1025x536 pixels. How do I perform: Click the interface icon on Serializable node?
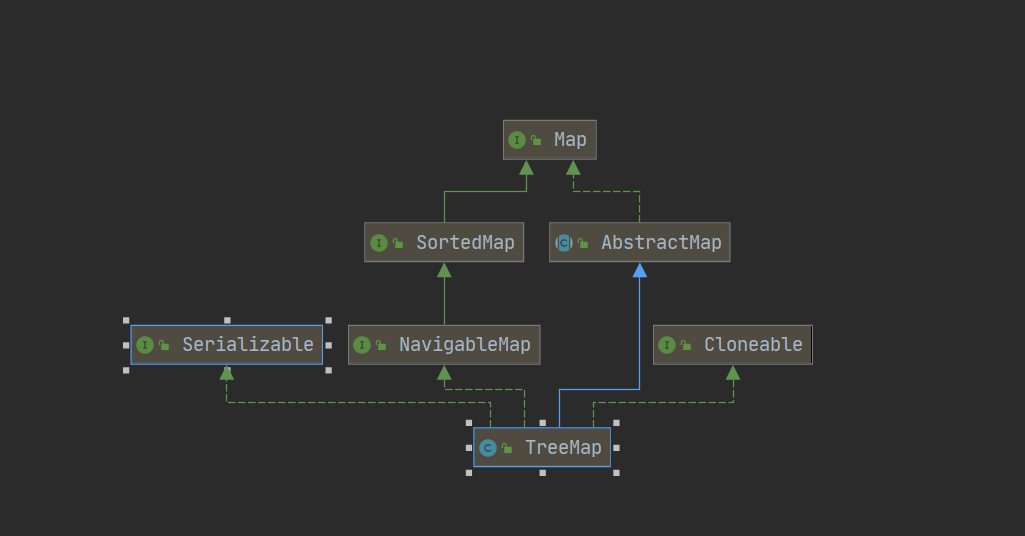click(145, 345)
